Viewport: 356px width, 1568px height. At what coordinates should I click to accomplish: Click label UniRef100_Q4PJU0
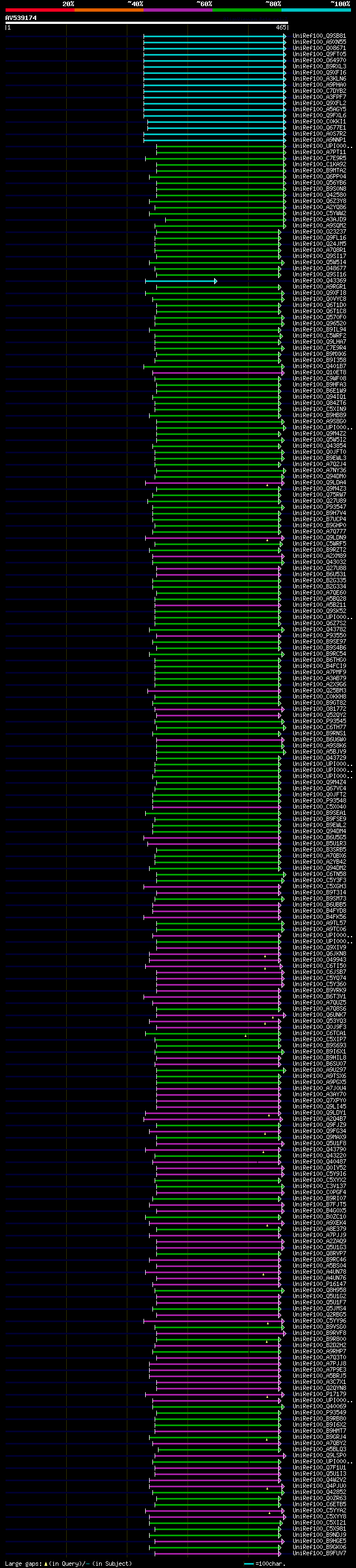pyautogui.click(x=319, y=1486)
